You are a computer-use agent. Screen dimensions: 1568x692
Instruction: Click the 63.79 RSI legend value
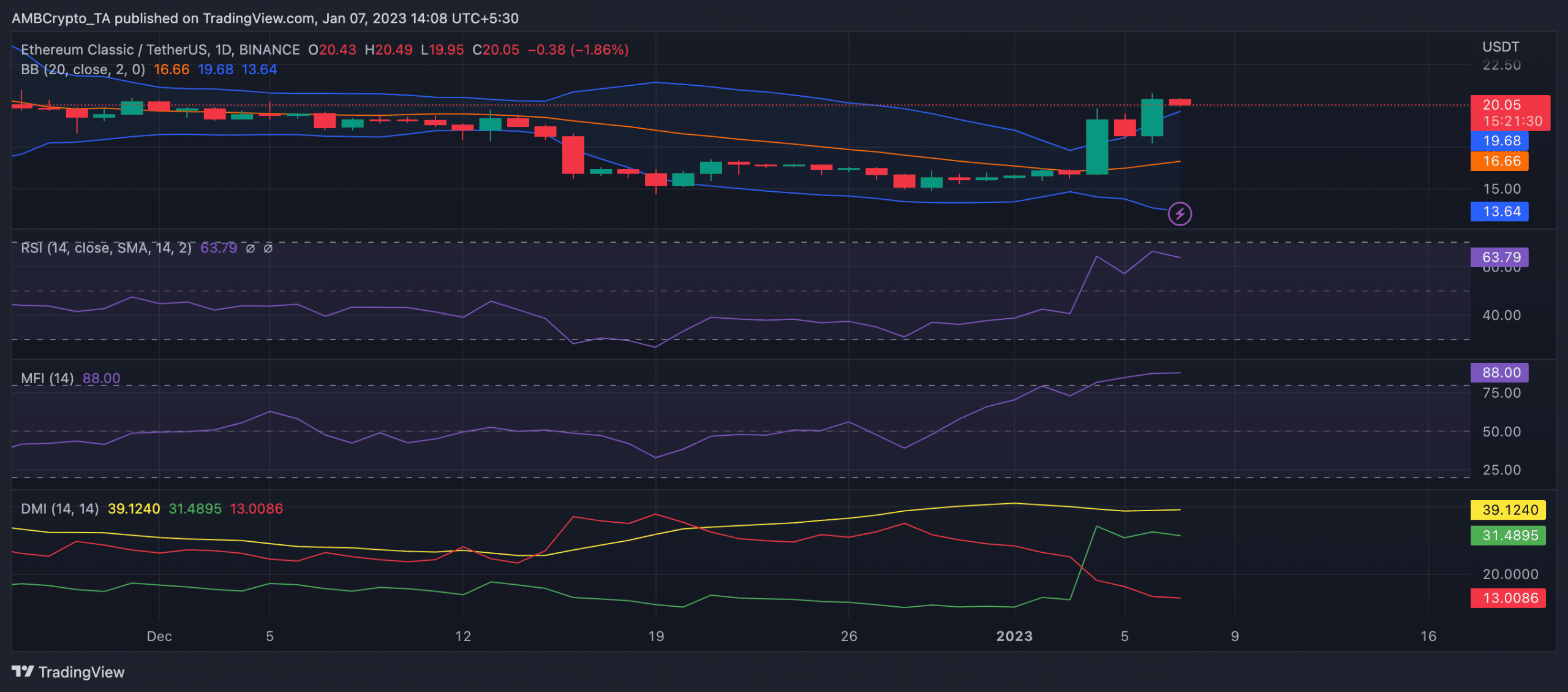click(219, 248)
